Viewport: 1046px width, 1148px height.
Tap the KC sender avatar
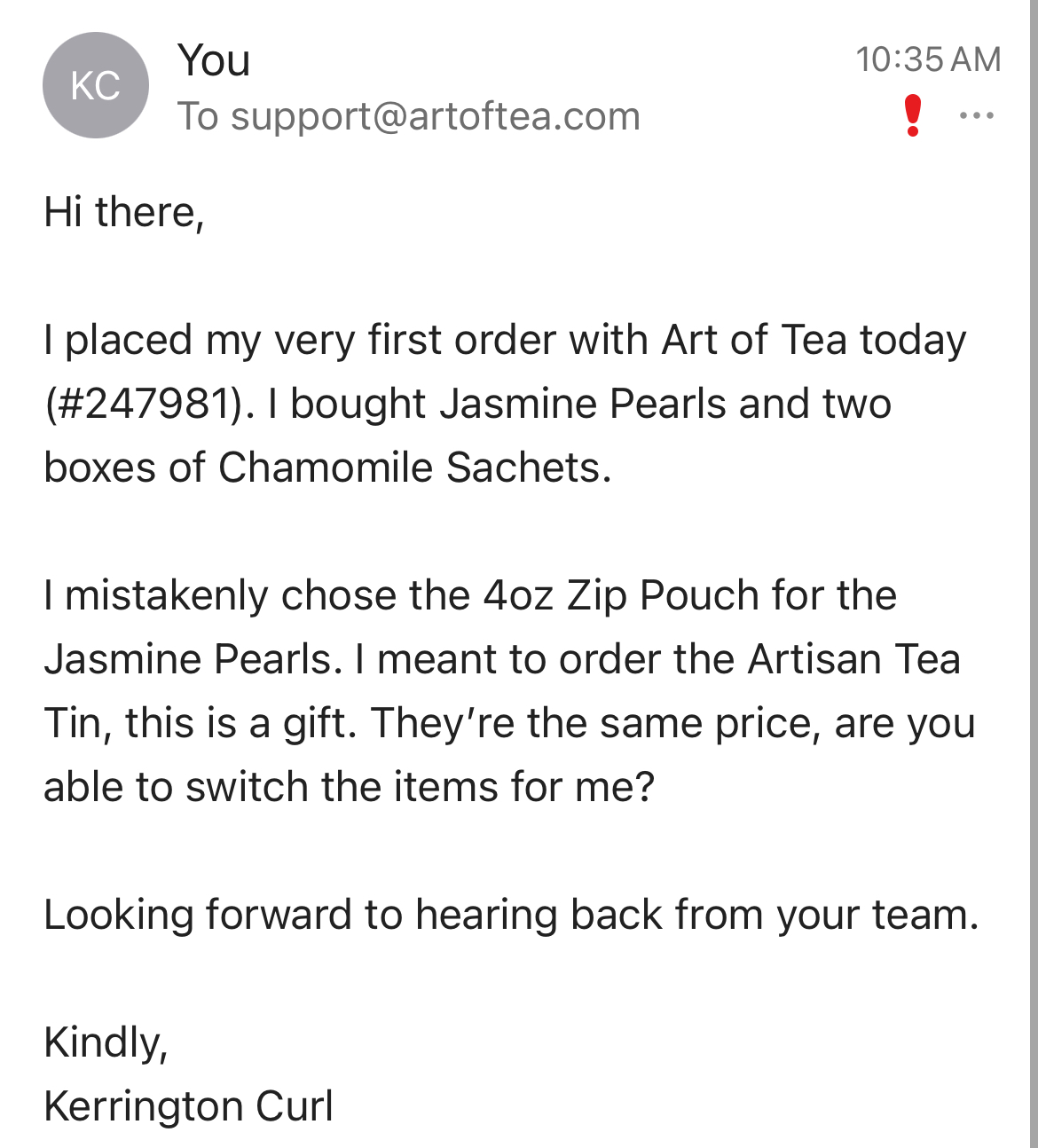click(96, 85)
